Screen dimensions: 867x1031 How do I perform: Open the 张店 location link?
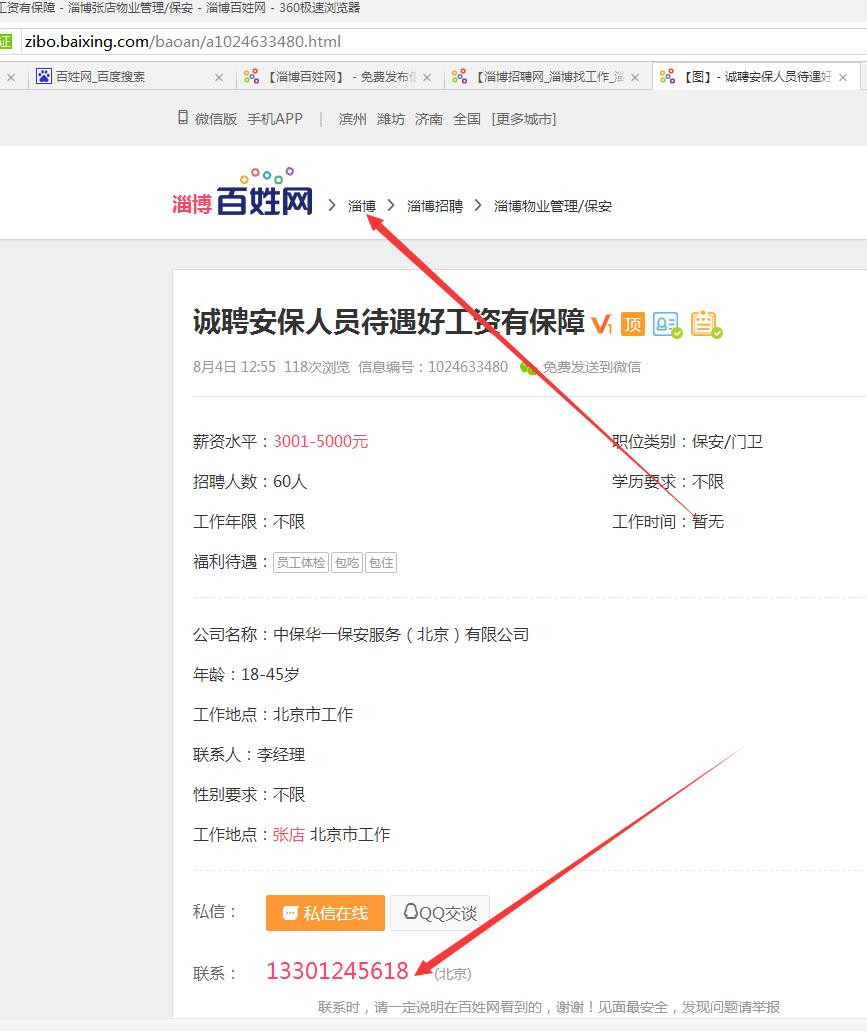[288, 834]
